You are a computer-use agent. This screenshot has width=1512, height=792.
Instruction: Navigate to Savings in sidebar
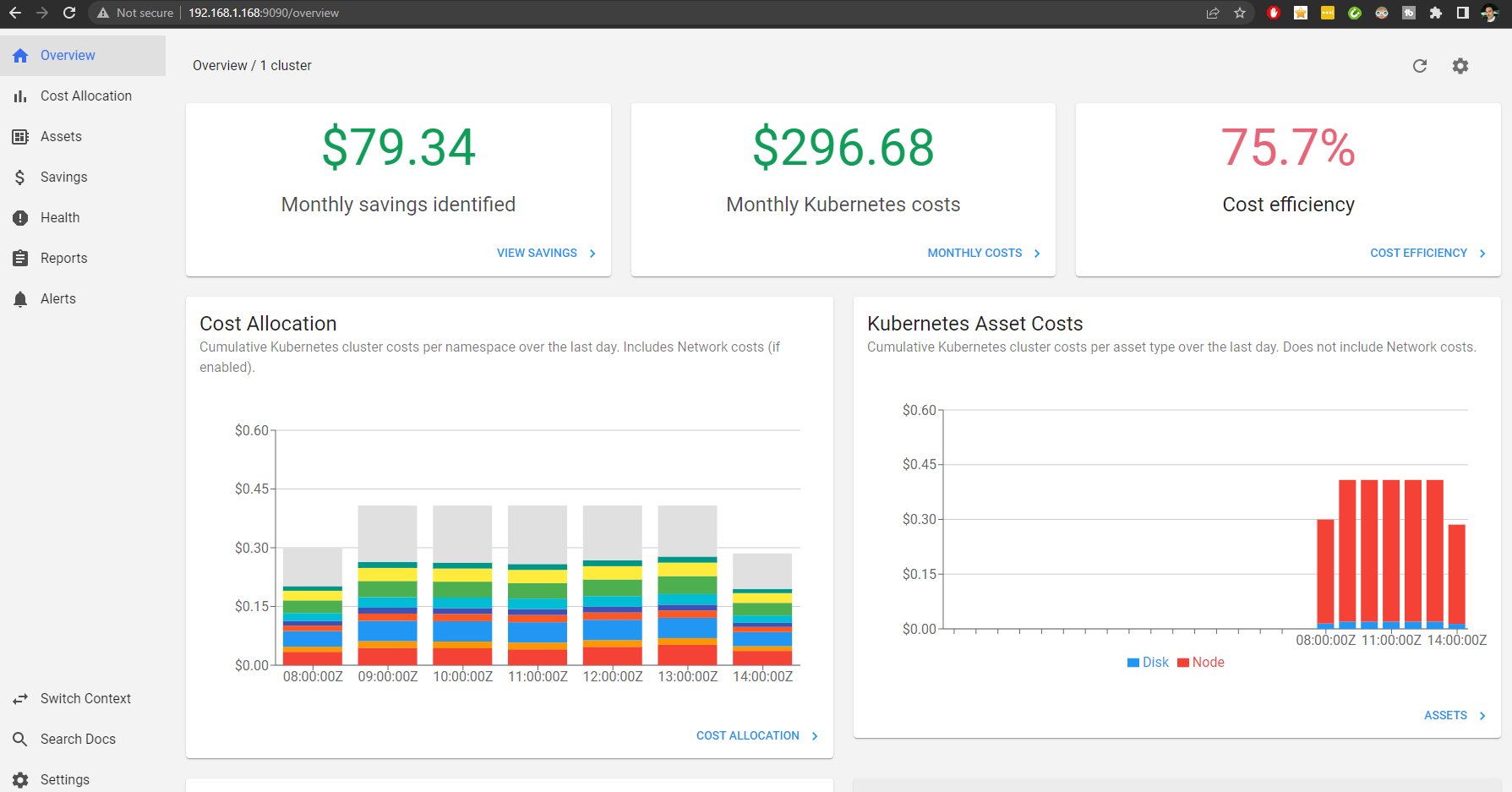pos(83,178)
